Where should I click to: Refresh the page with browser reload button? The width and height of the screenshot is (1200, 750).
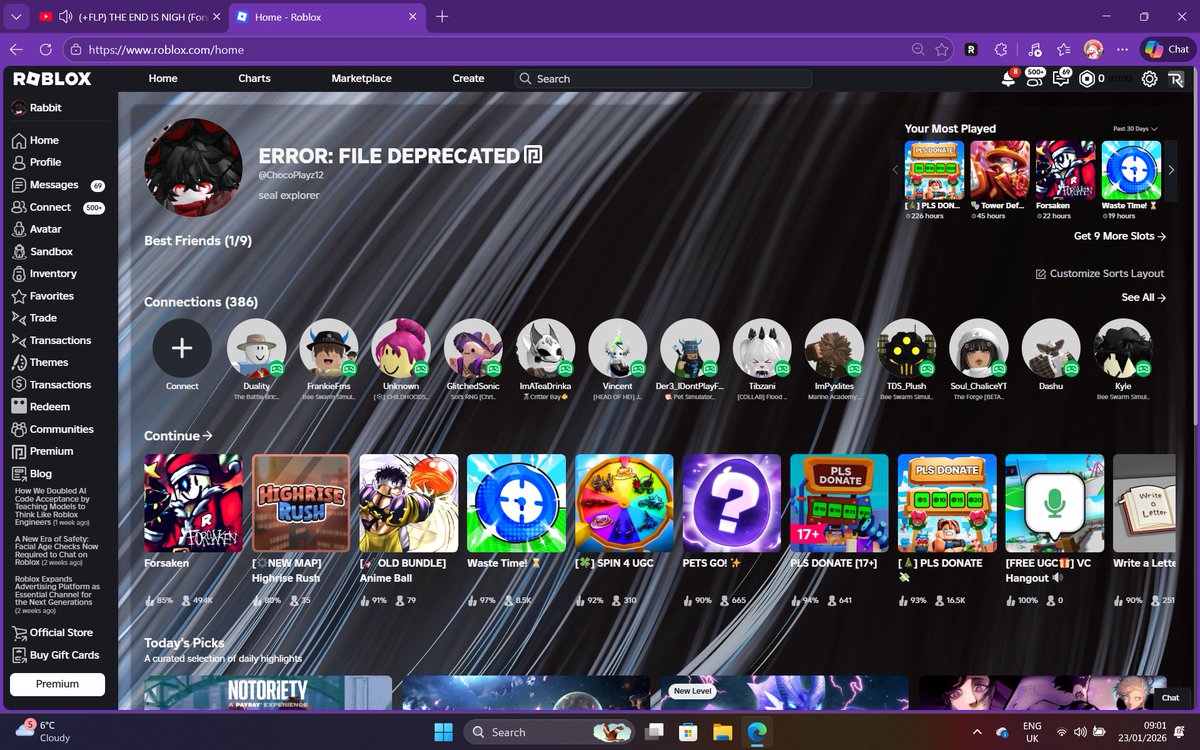point(46,49)
